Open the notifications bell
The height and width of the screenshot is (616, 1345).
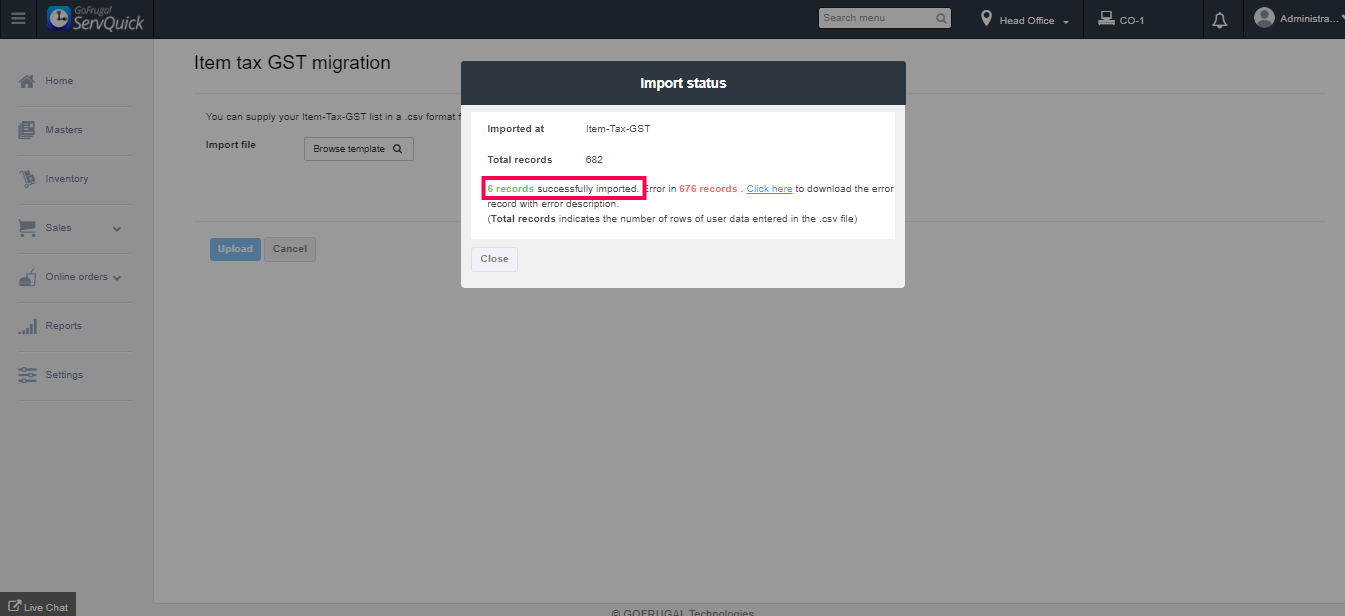point(1220,20)
